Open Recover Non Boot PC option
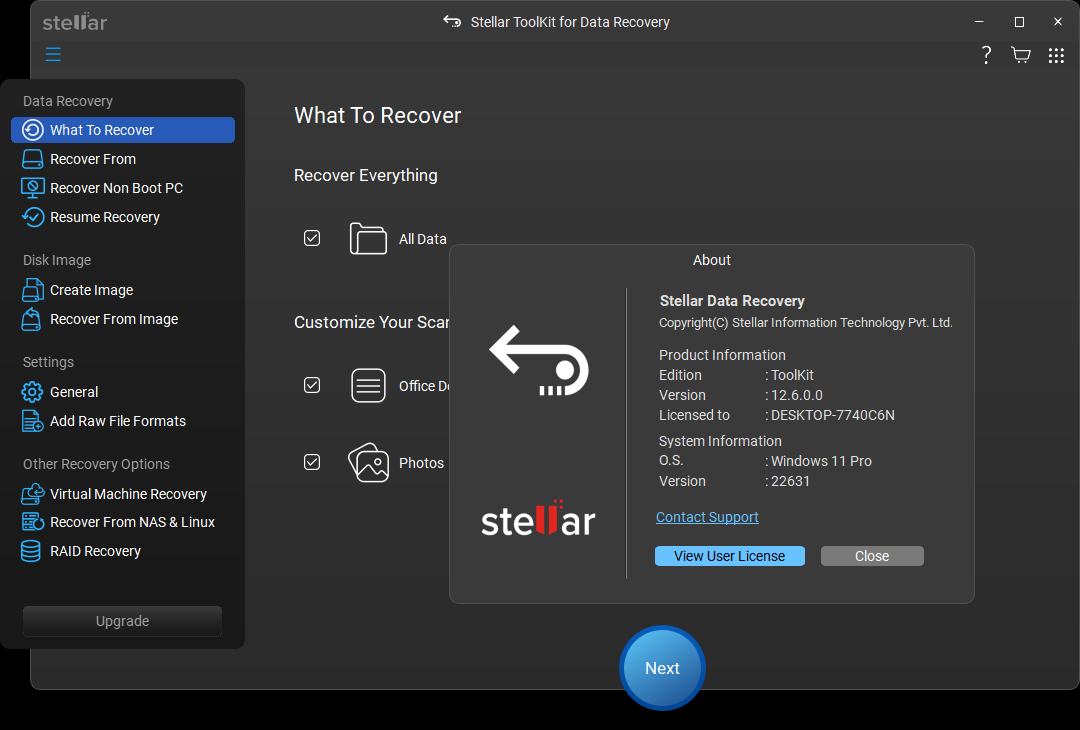The width and height of the screenshot is (1080, 730). 116,188
